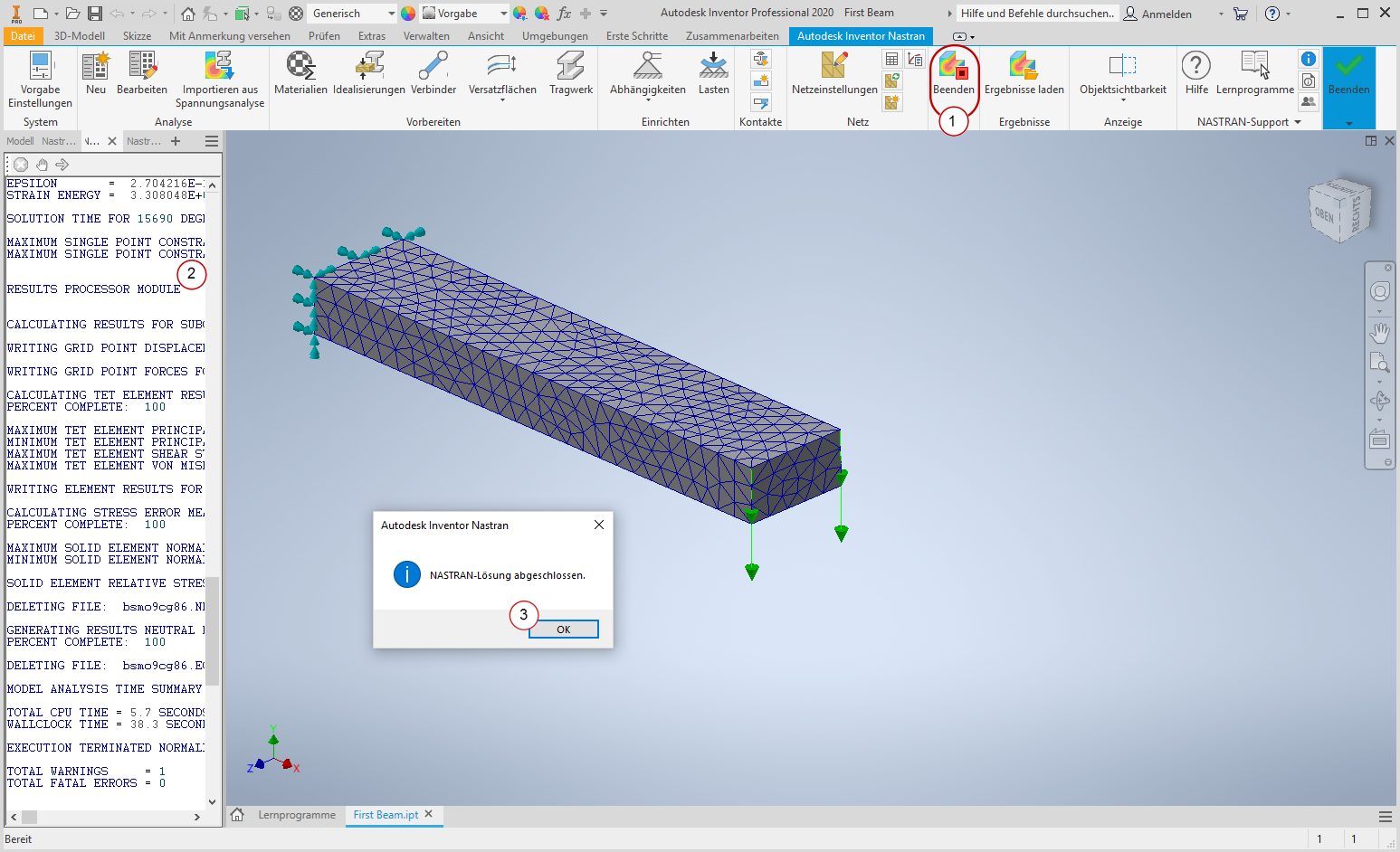Open the Zusammenarbeiten ribbon tab
Image resolution: width=1400 pixels, height=852 pixels.
coord(732,36)
